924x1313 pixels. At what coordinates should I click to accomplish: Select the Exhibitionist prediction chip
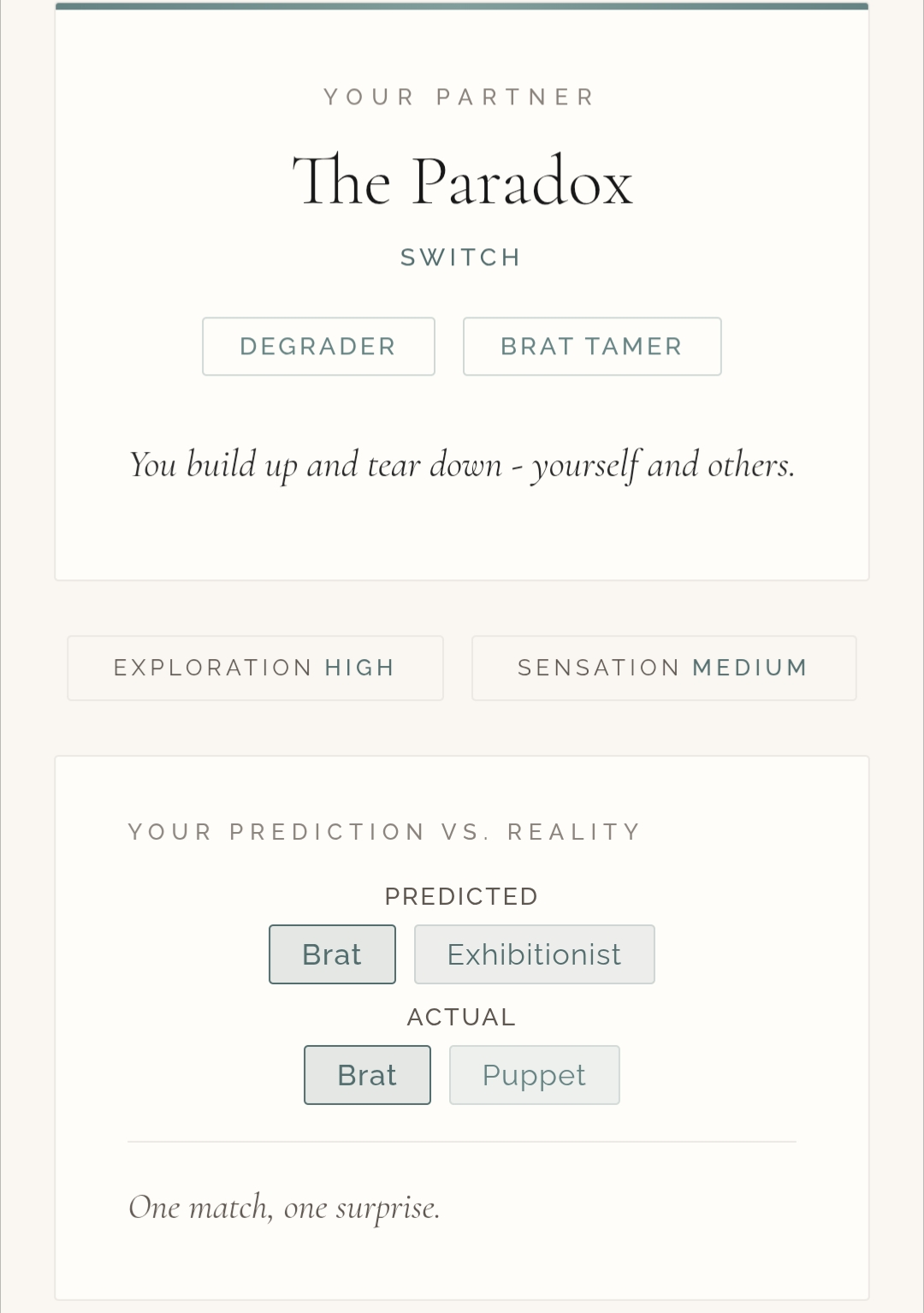pyautogui.click(x=534, y=954)
